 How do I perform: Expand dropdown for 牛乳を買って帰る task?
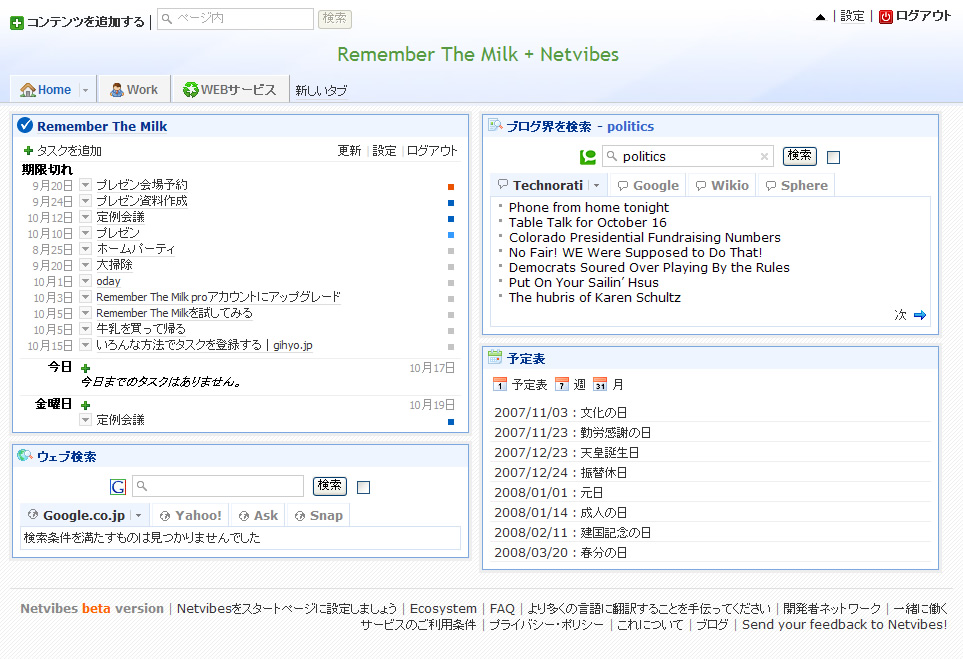point(85,329)
